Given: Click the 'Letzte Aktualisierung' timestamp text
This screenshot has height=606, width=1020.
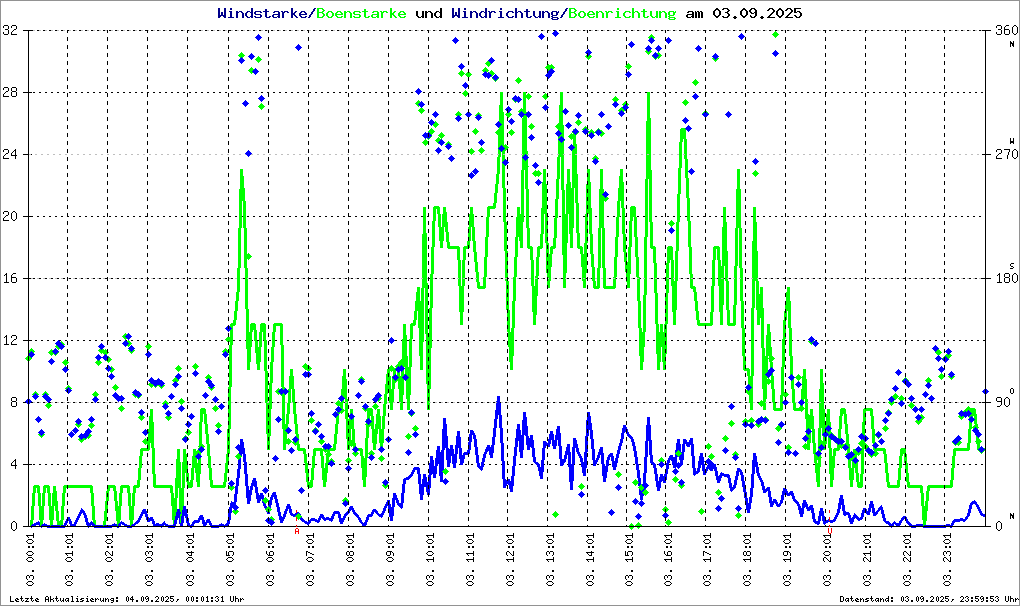Looking at the screenshot, I should click(125, 599).
